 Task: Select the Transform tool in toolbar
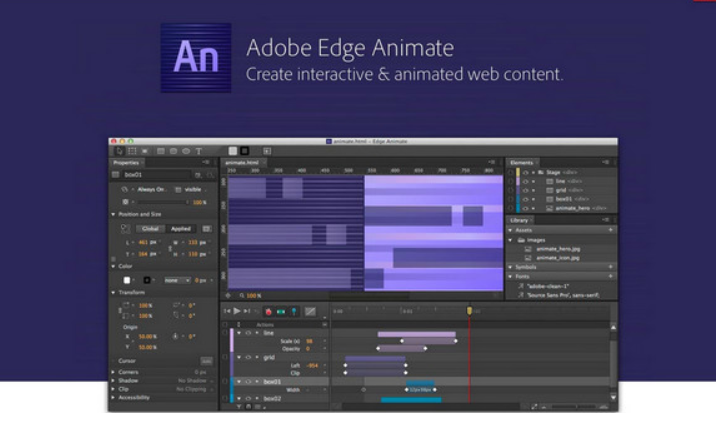[x=132, y=151]
